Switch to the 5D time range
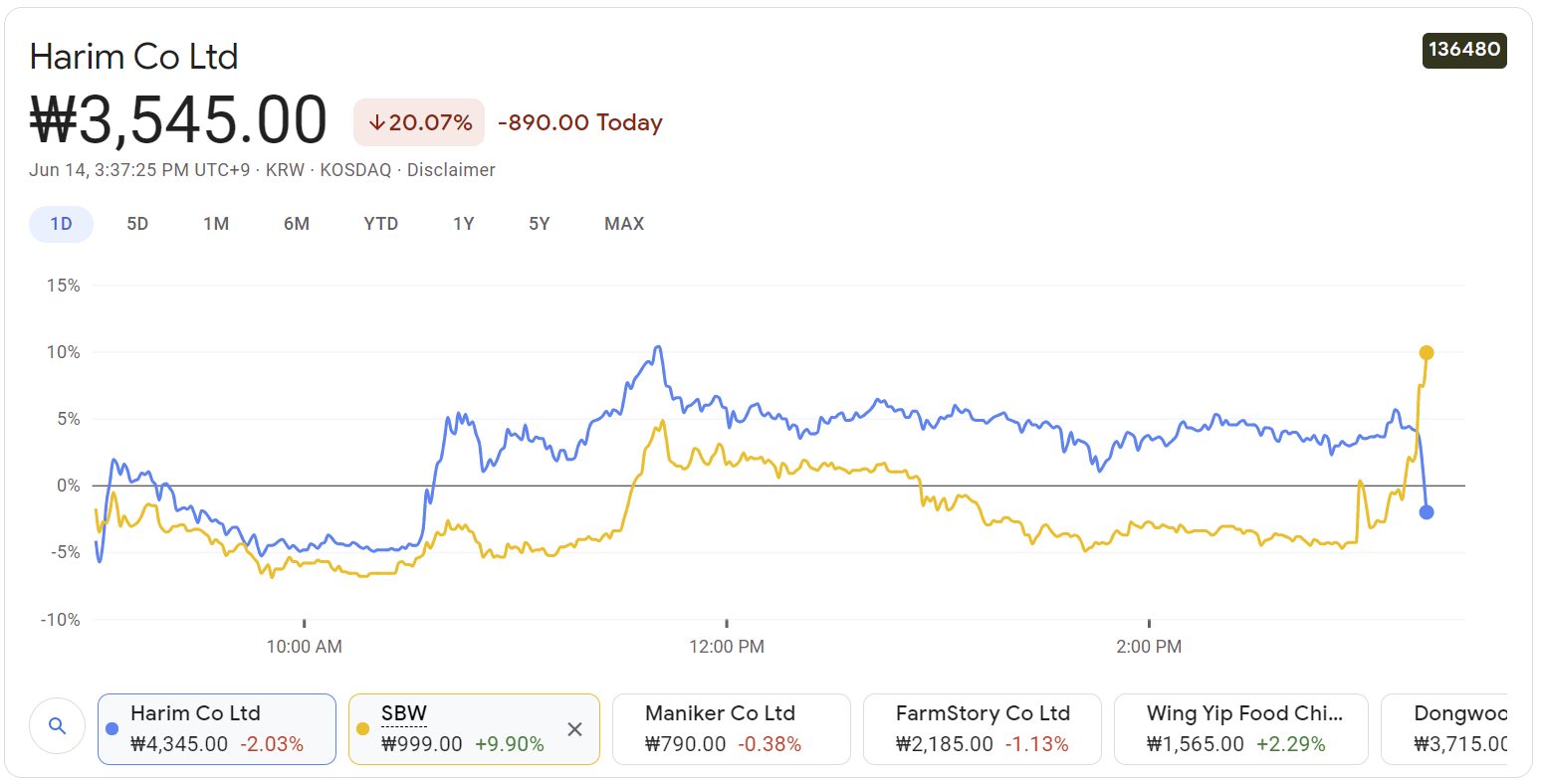 (x=137, y=224)
